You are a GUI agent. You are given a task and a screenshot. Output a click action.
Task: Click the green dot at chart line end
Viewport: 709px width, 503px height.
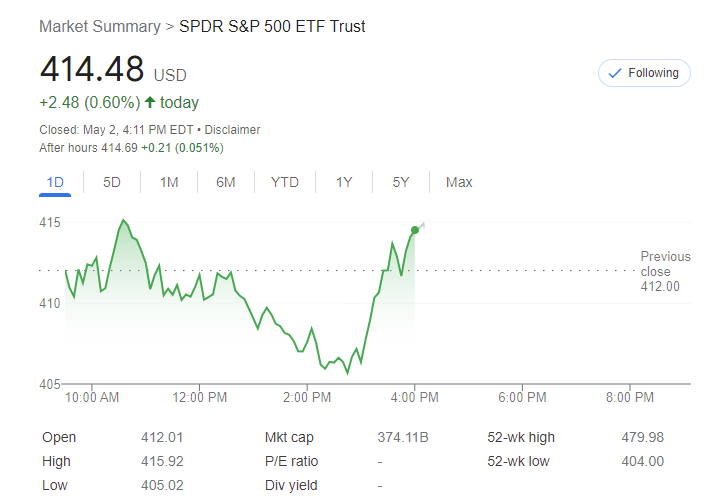pos(415,230)
